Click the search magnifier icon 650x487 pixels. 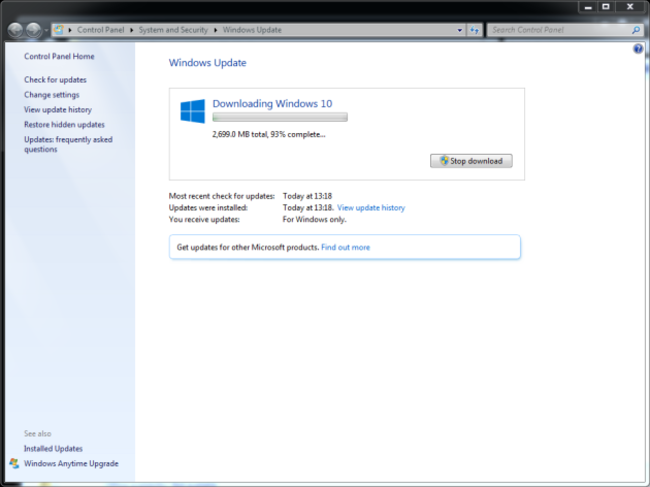636,30
